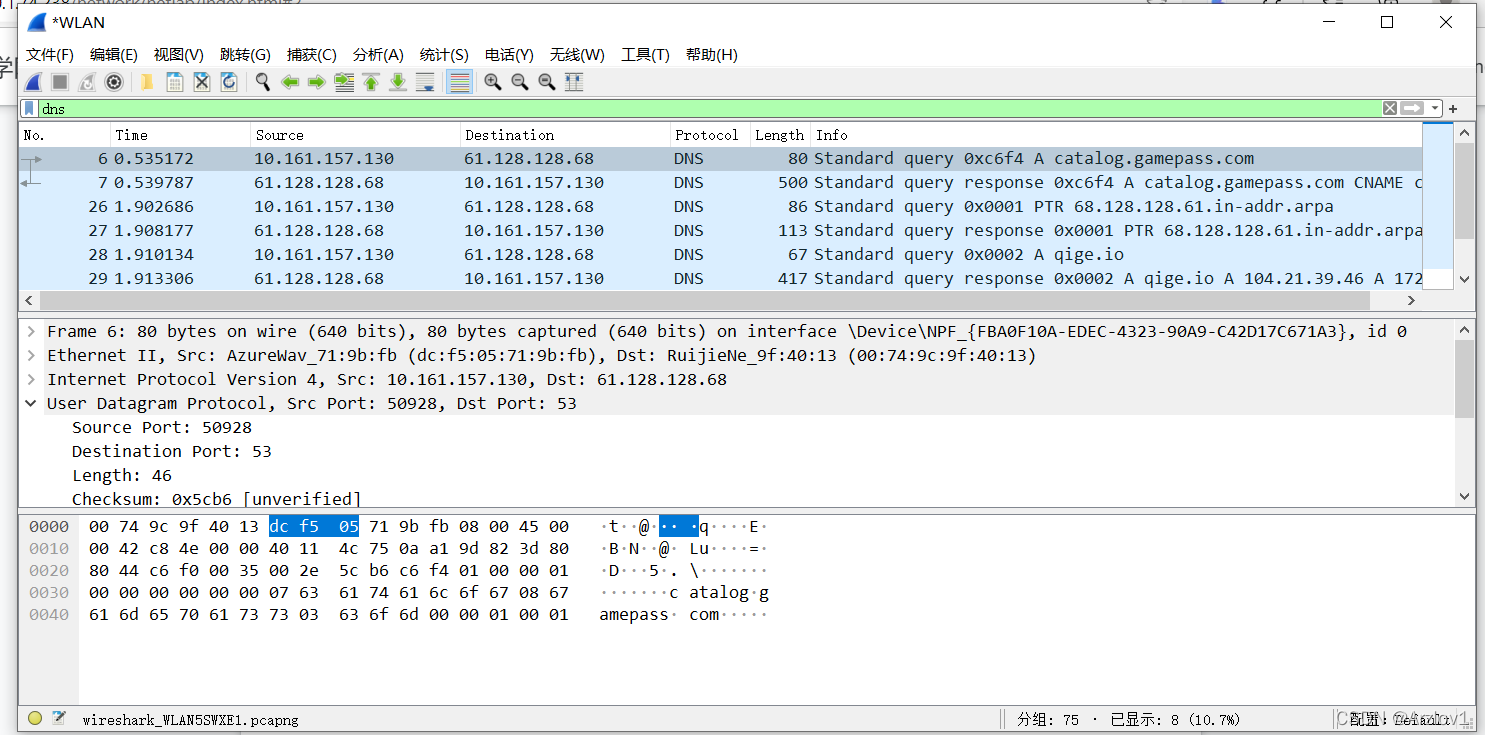Click into the dns display filter field

[710, 108]
